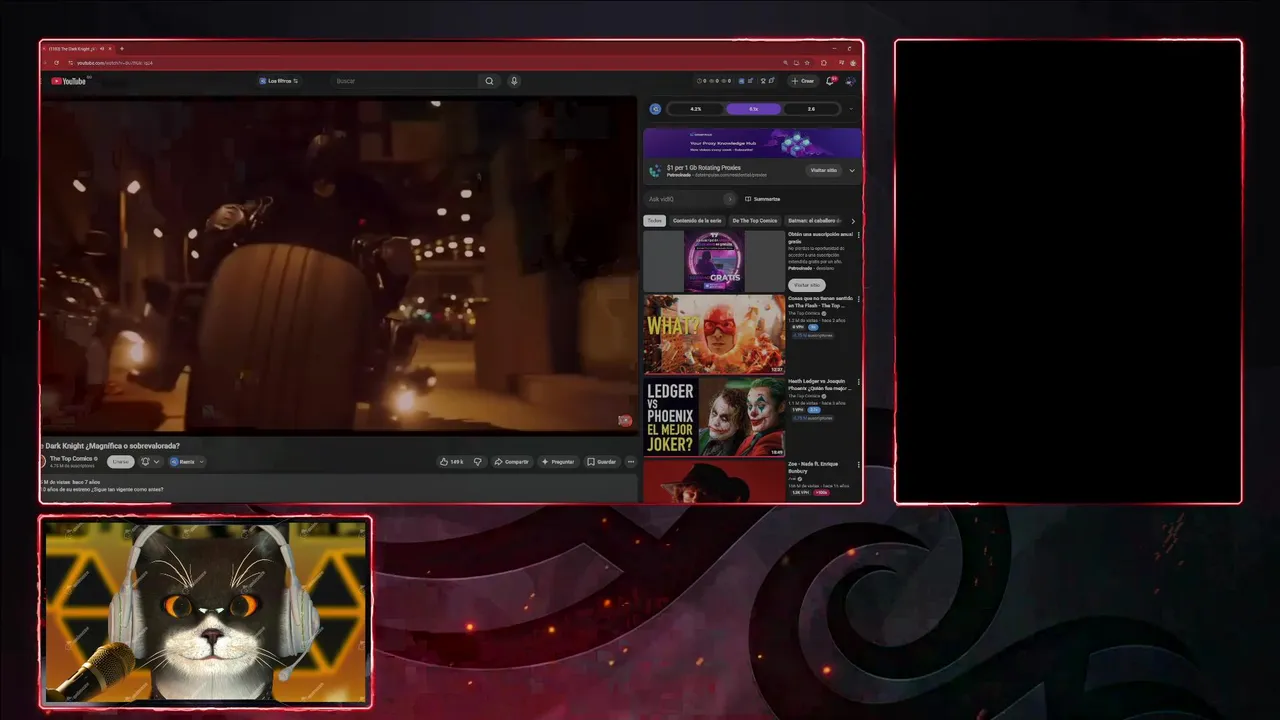Open Heath Ledger vs Joaquin Phoenix title
1280x720 pixels.
coord(819,384)
